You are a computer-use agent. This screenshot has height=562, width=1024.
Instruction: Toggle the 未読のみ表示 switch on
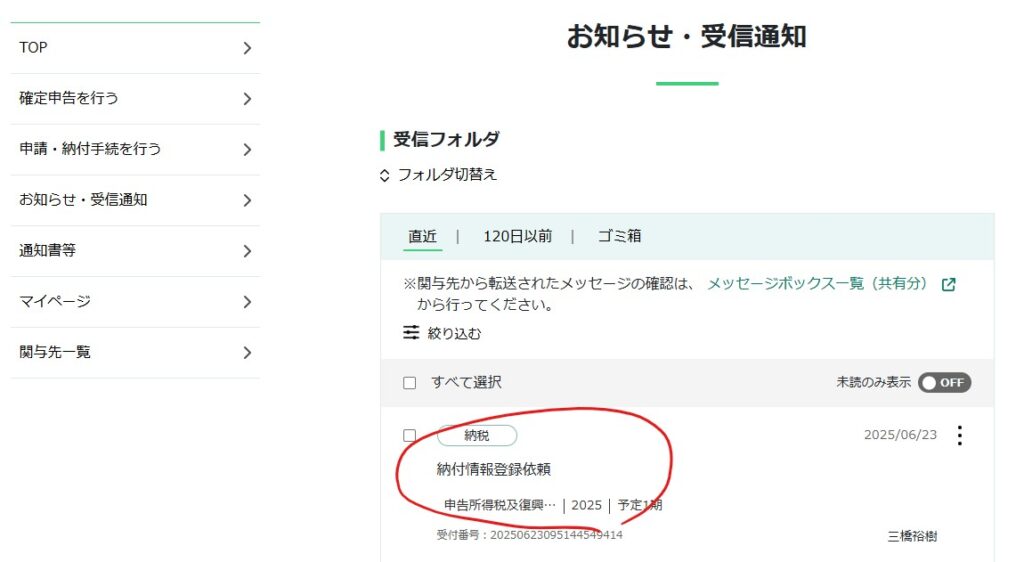[944, 382]
